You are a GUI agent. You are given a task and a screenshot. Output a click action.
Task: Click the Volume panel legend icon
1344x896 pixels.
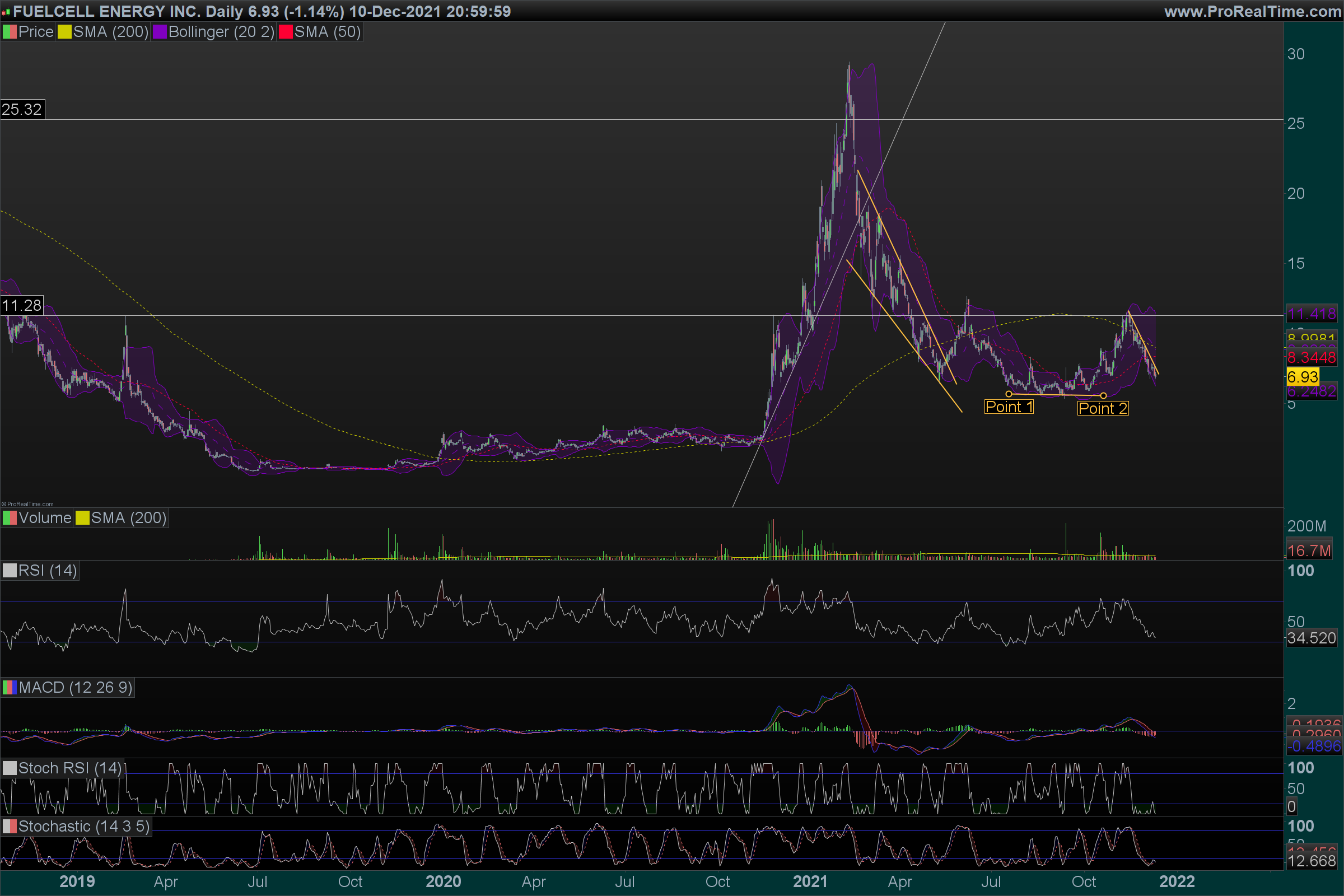click(10, 517)
